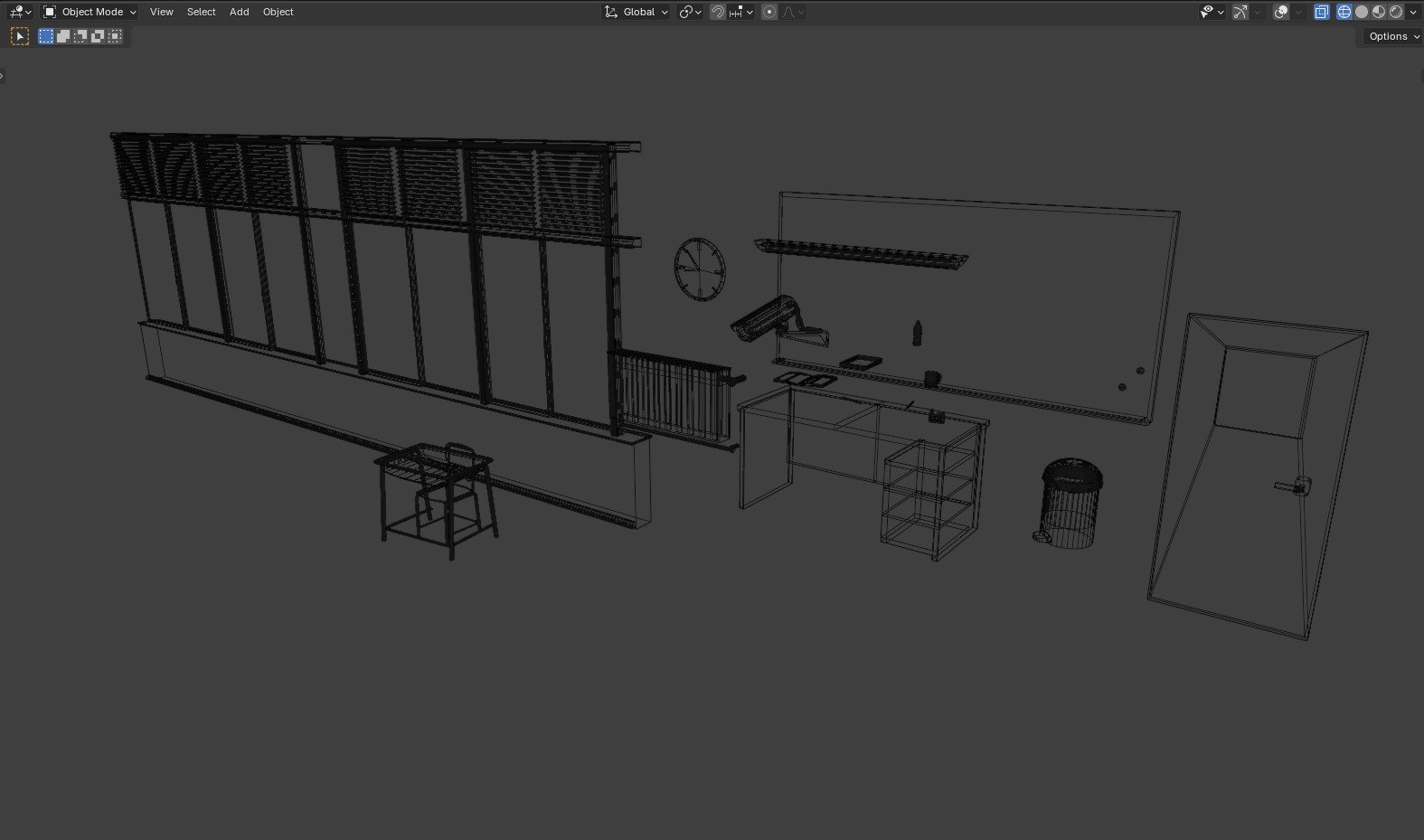The image size is (1424, 840).
Task: Open the proportional editing falloff dropdown
Action: pyautogui.click(x=793, y=12)
